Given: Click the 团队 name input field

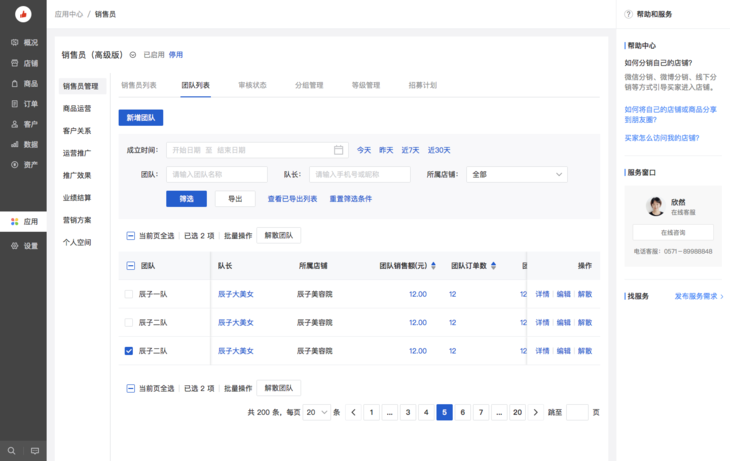Looking at the screenshot, I should click(x=216, y=174).
